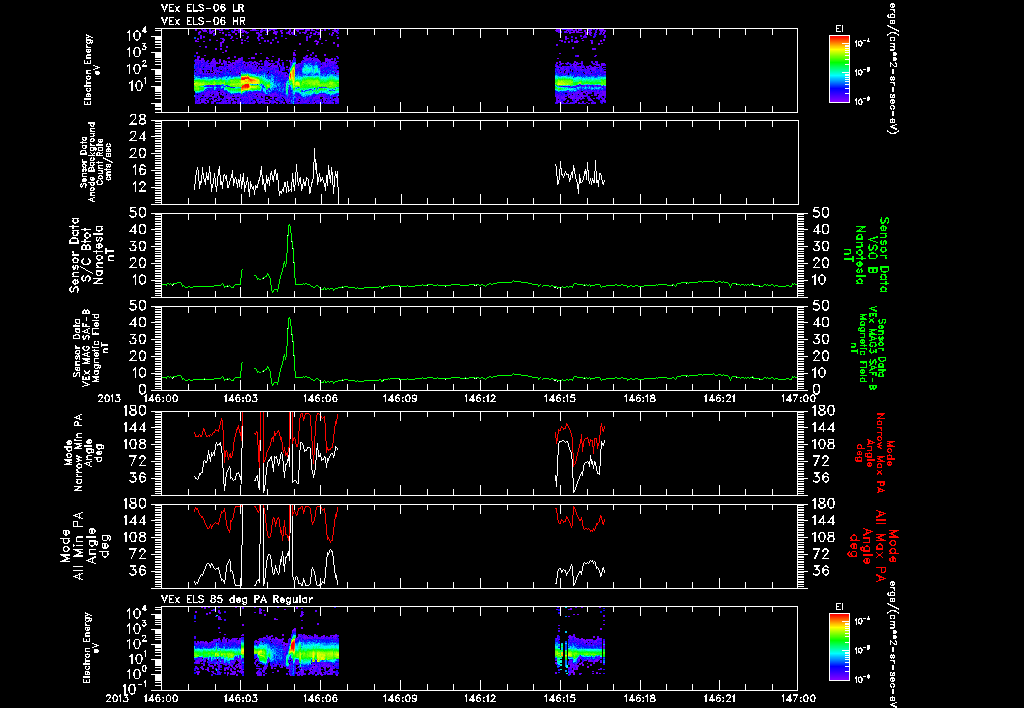Click the 146:18 tick label under the magnetic field panel
The width and height of the screenshot is (1024, 708).
click(639, 398)
